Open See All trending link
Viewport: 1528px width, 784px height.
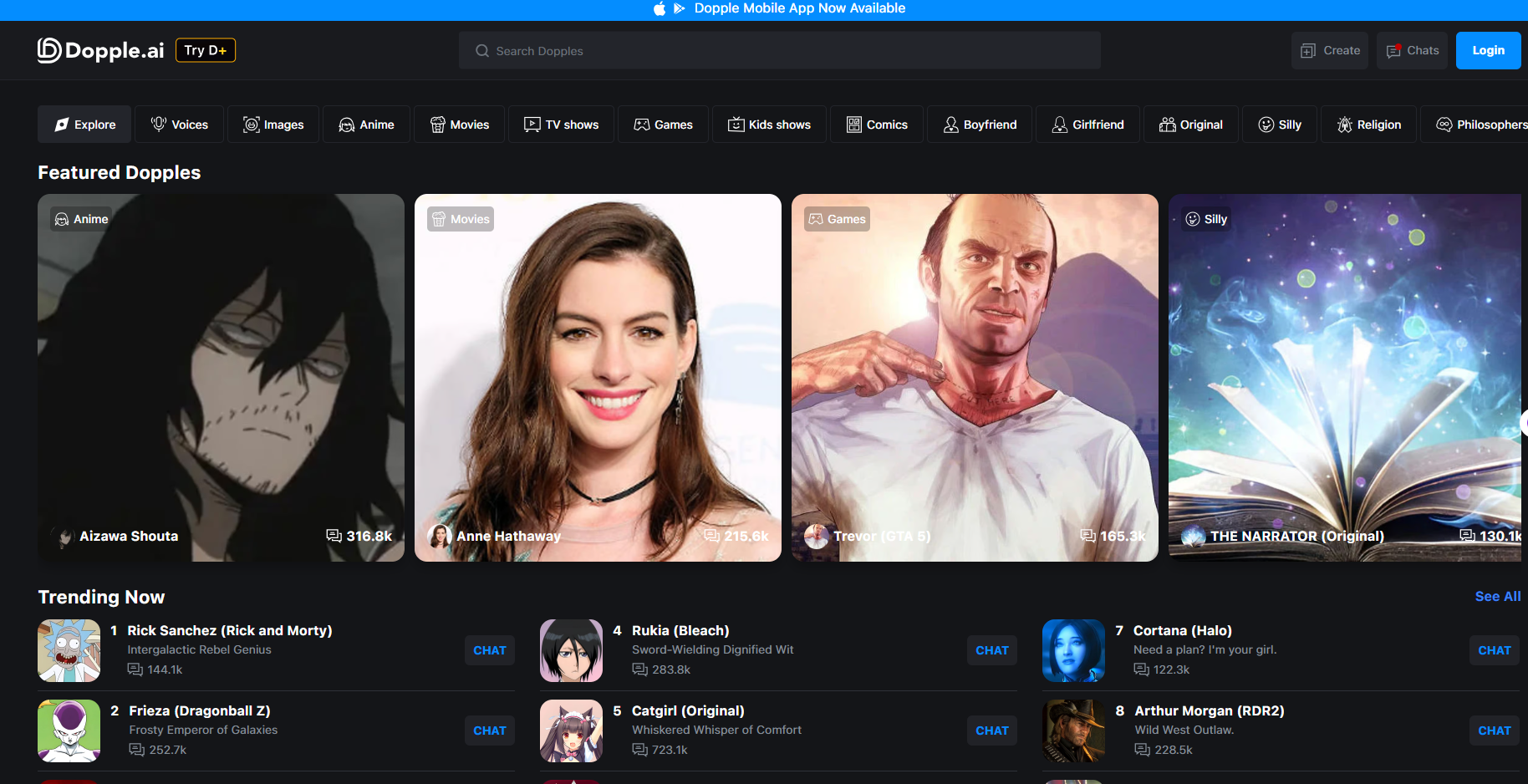[x=1497, y=596]
